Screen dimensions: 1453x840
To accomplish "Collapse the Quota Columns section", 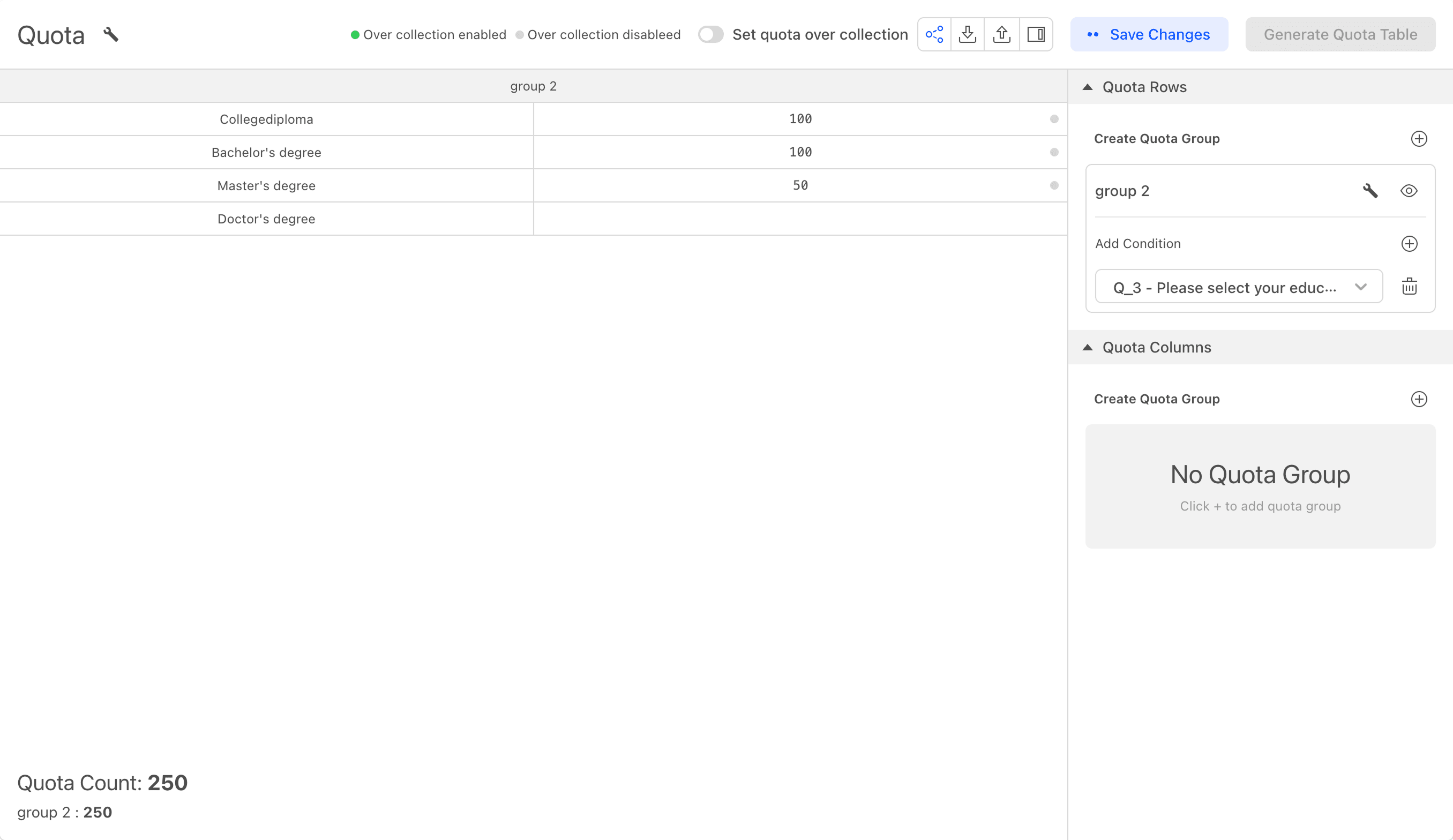I will [1088, 348].
